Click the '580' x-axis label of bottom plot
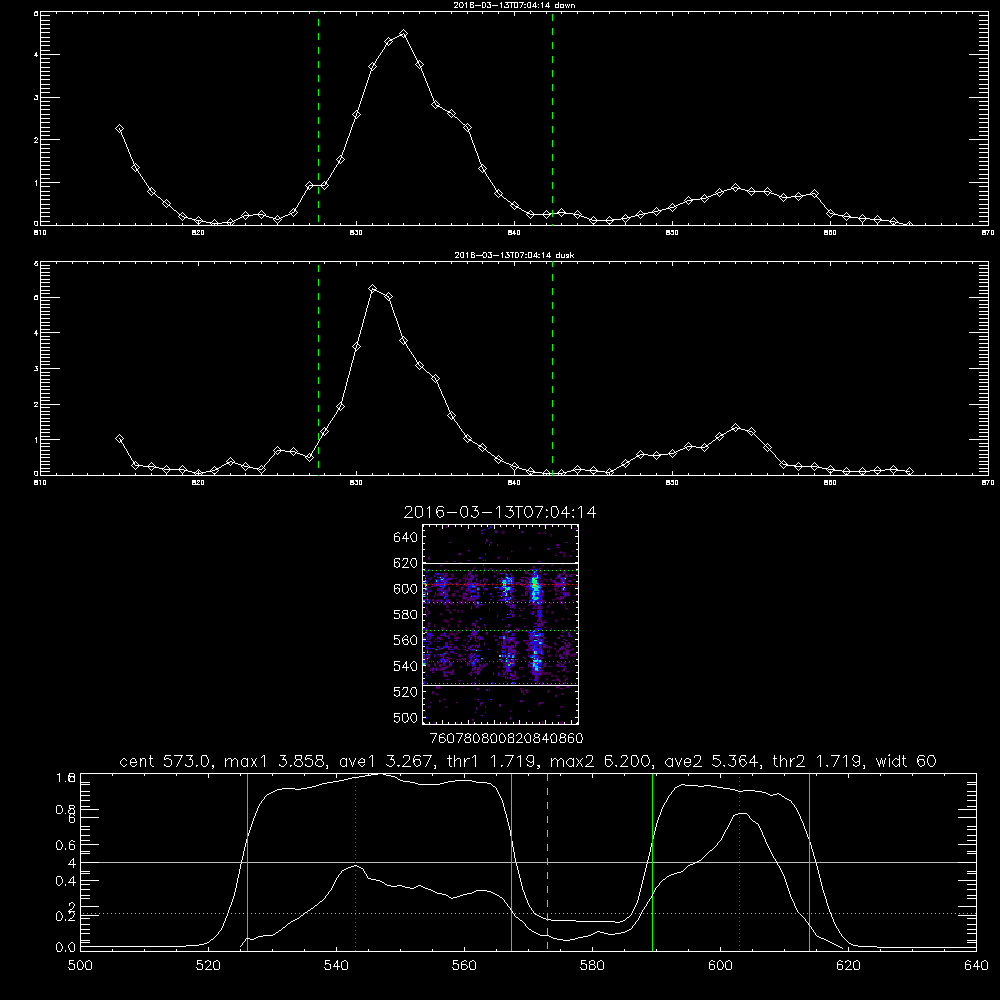 (592, 966)
